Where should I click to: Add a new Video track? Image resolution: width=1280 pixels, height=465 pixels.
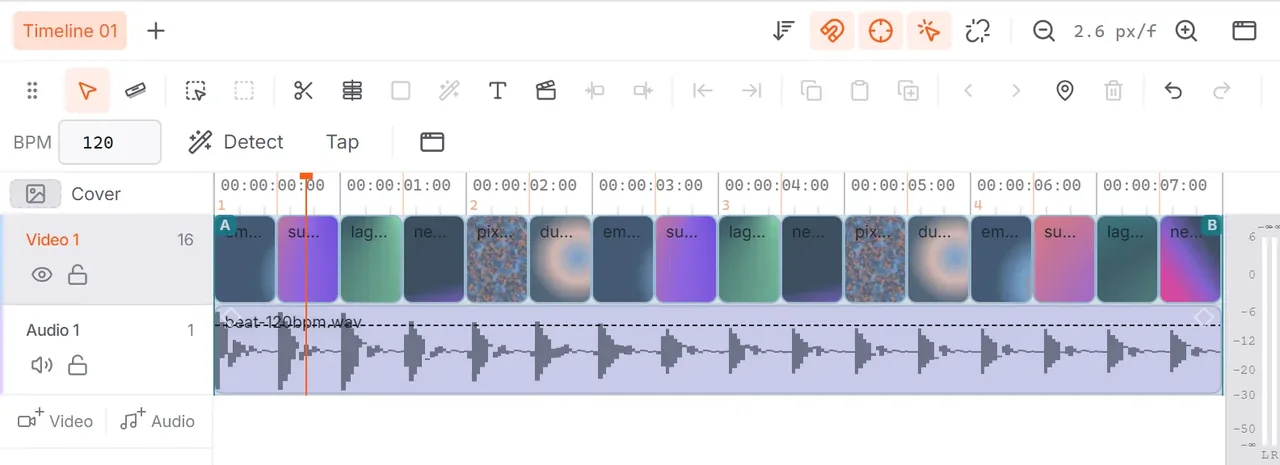[x=56, y=421]
